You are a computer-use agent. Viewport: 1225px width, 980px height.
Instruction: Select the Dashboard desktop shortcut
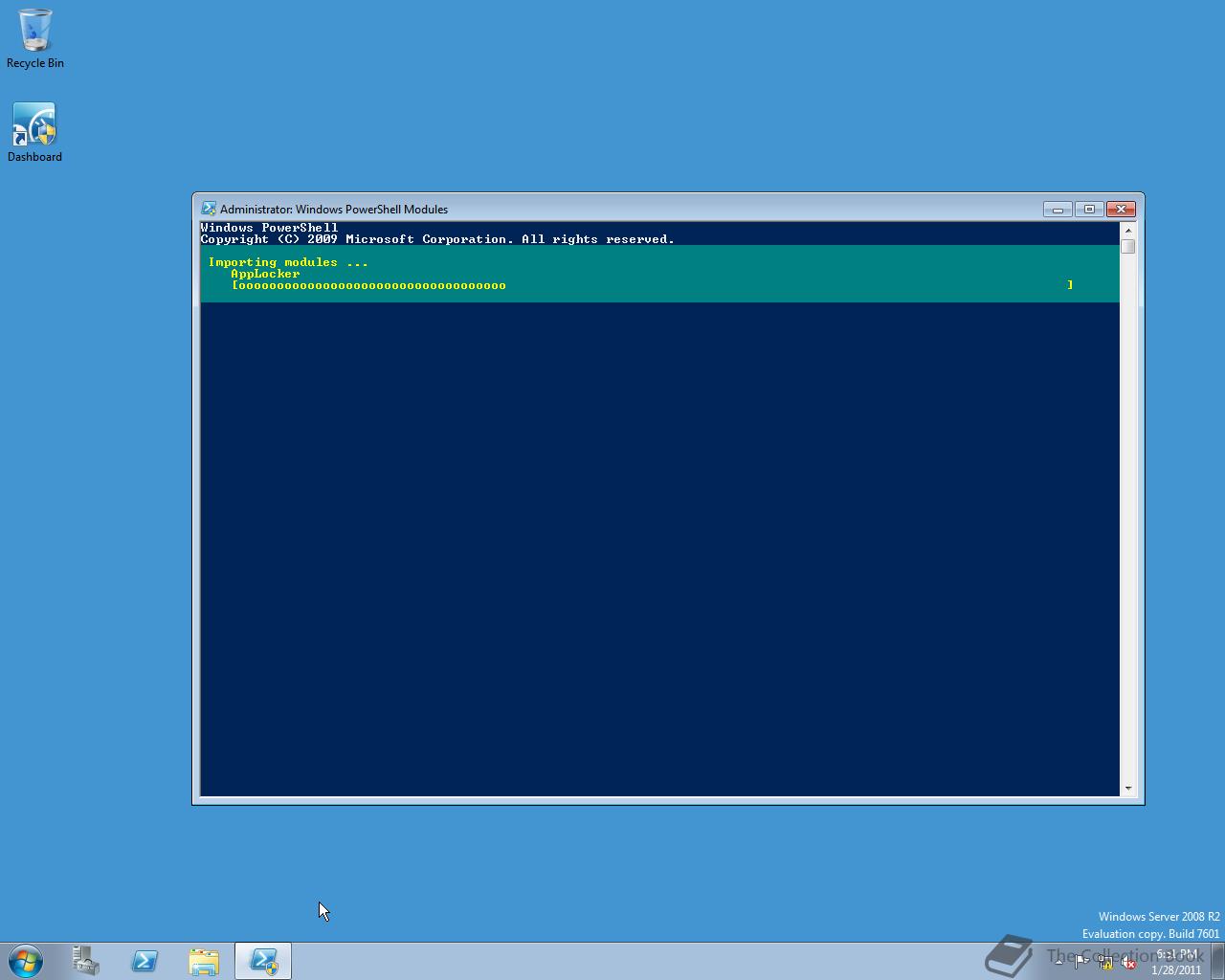[x=34, y=133]
